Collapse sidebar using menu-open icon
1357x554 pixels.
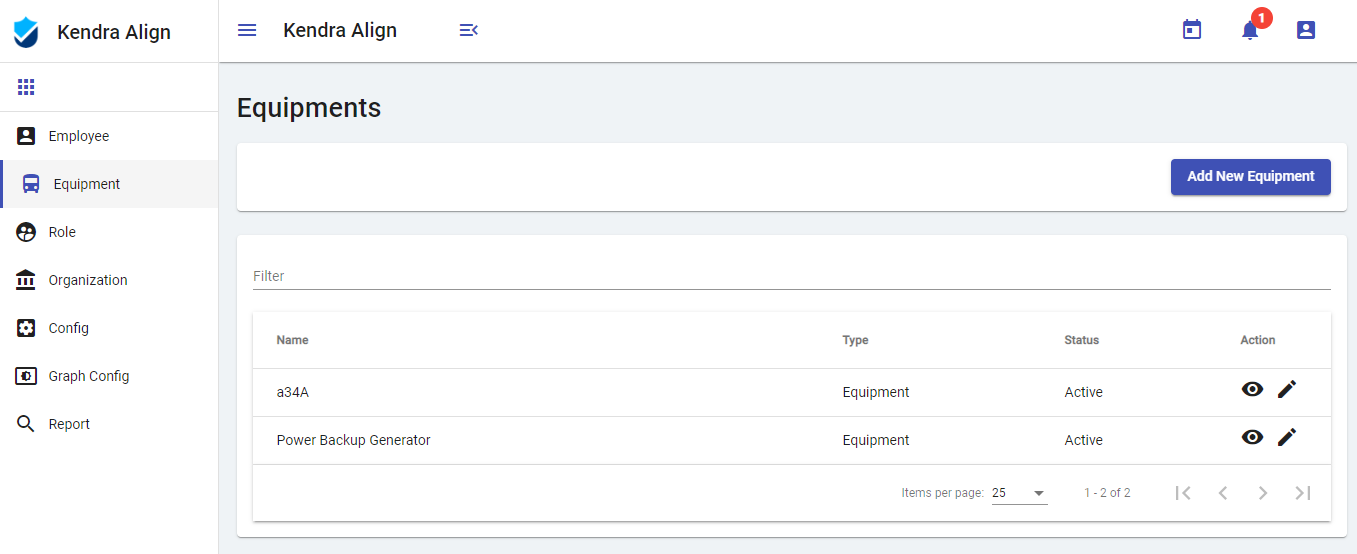(x=468, y=30)
